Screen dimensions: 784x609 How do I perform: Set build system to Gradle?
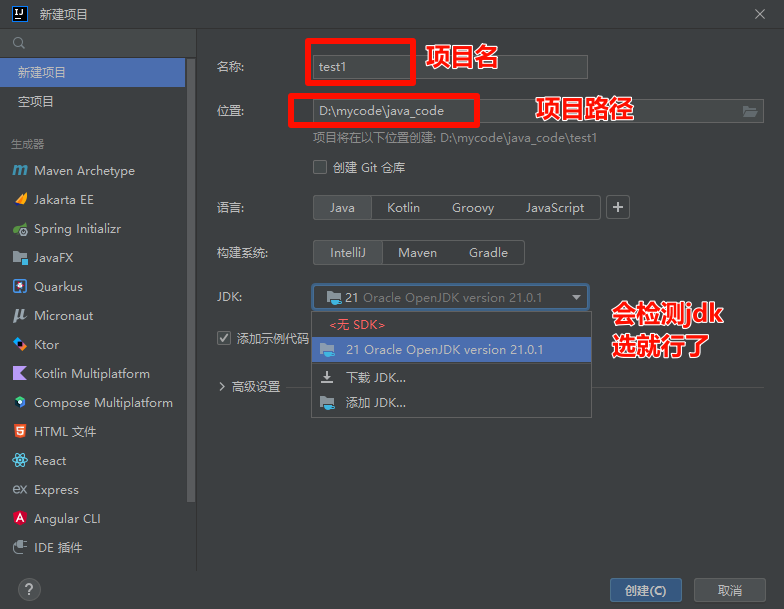click(x=488, y=252)
